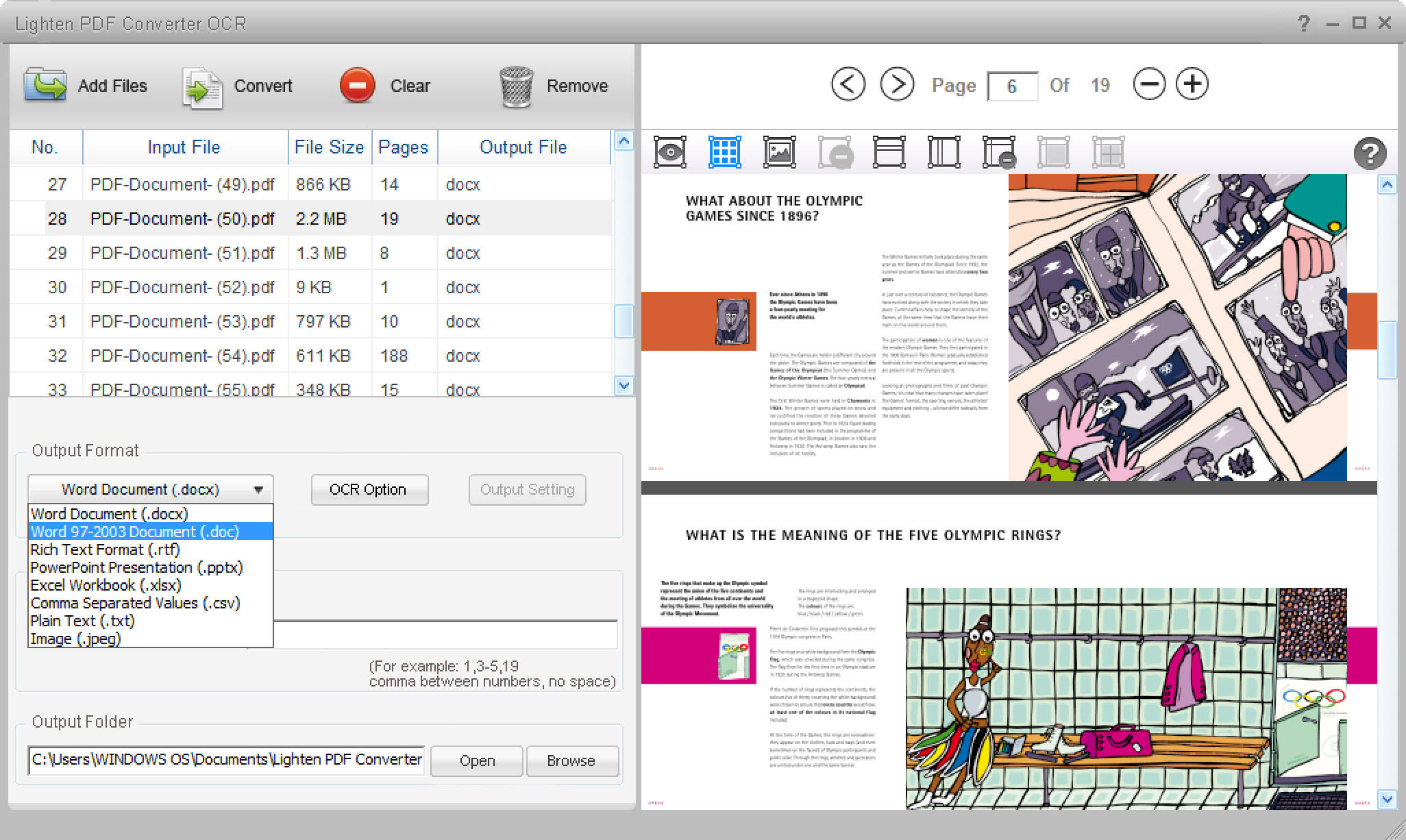The image size is (1406, 840).
Task: Click Open output folder button
Action: click(477, 761)
